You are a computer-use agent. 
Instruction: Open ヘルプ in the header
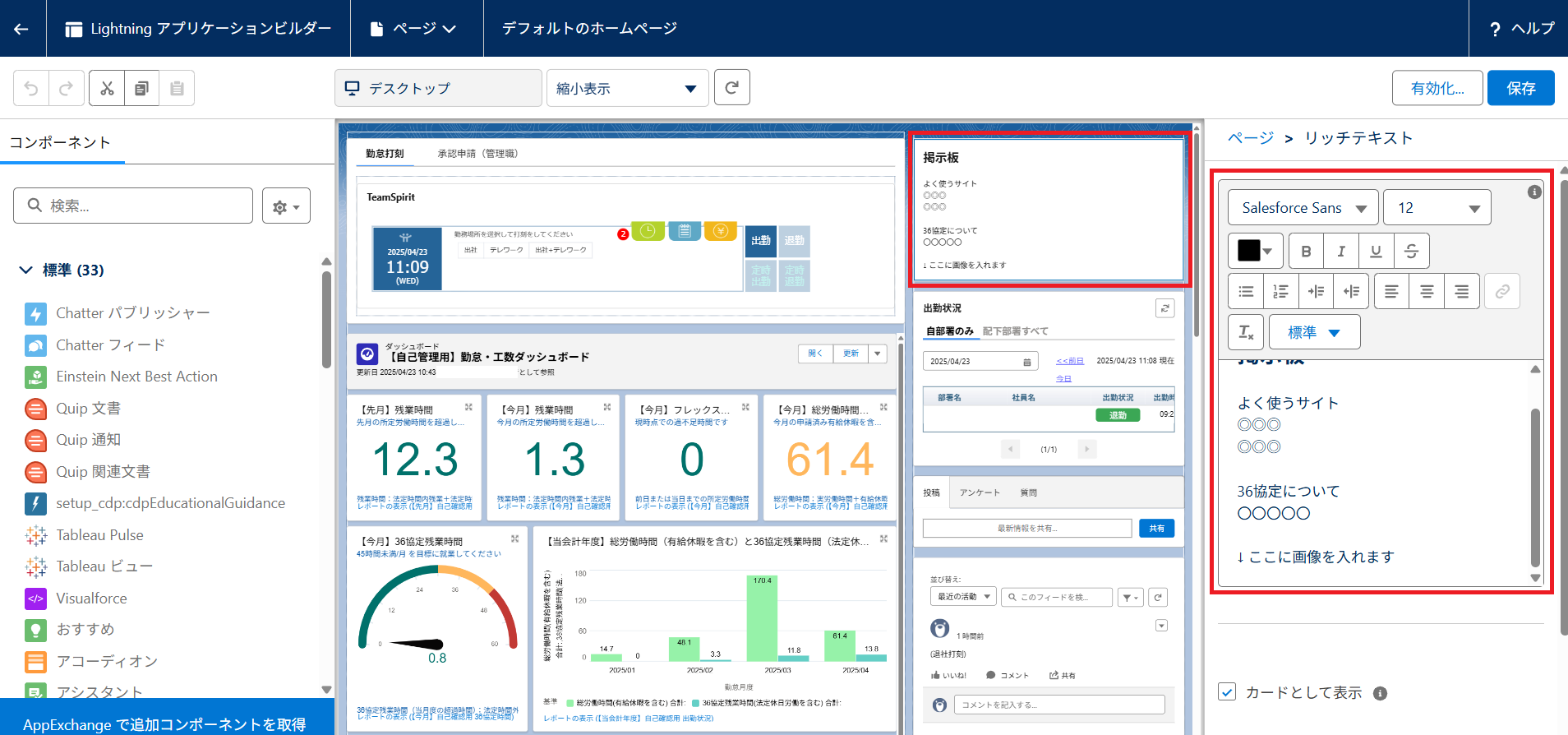(x=1521, y=29)
